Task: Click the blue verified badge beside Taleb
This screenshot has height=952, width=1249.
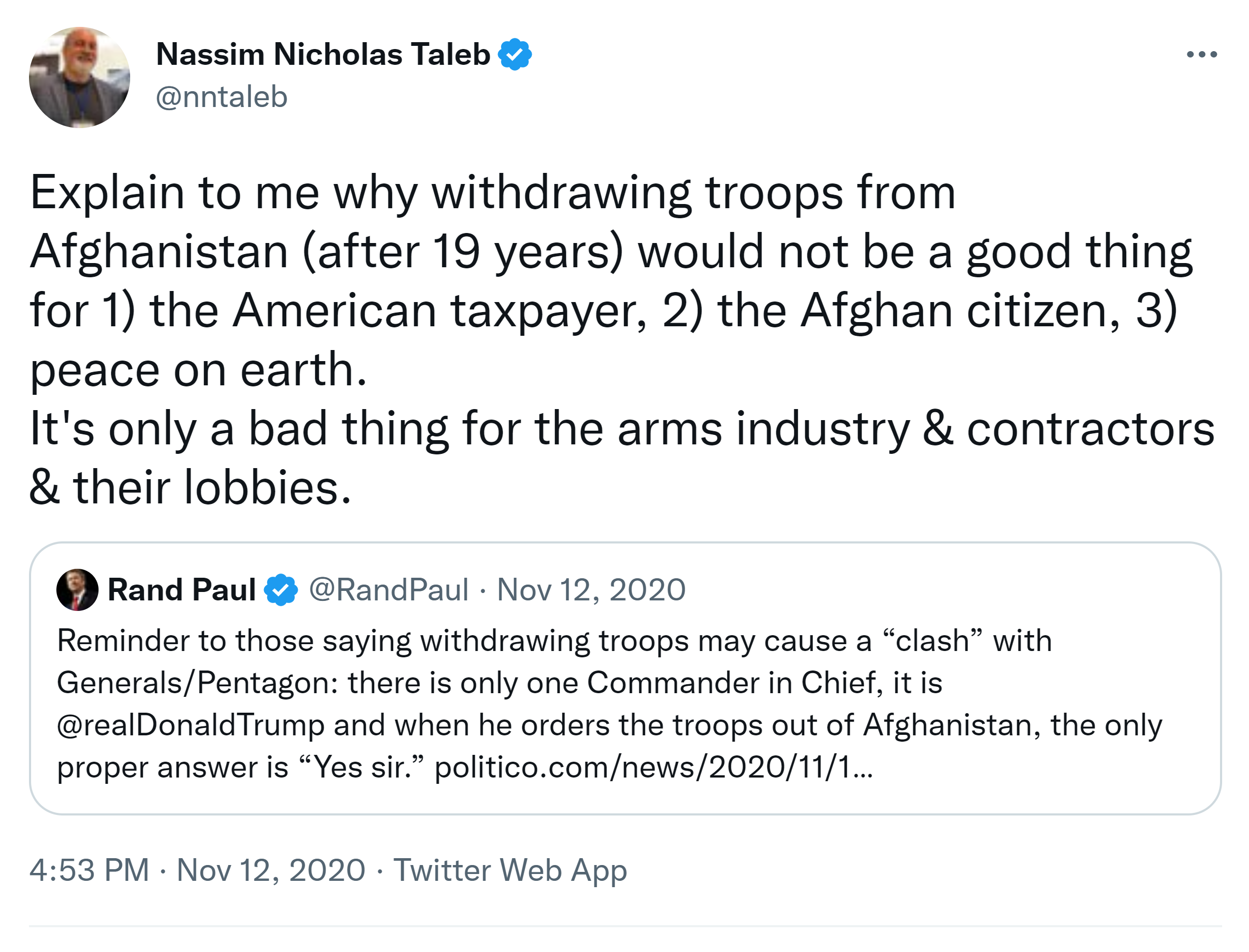Action: (514, 54)
